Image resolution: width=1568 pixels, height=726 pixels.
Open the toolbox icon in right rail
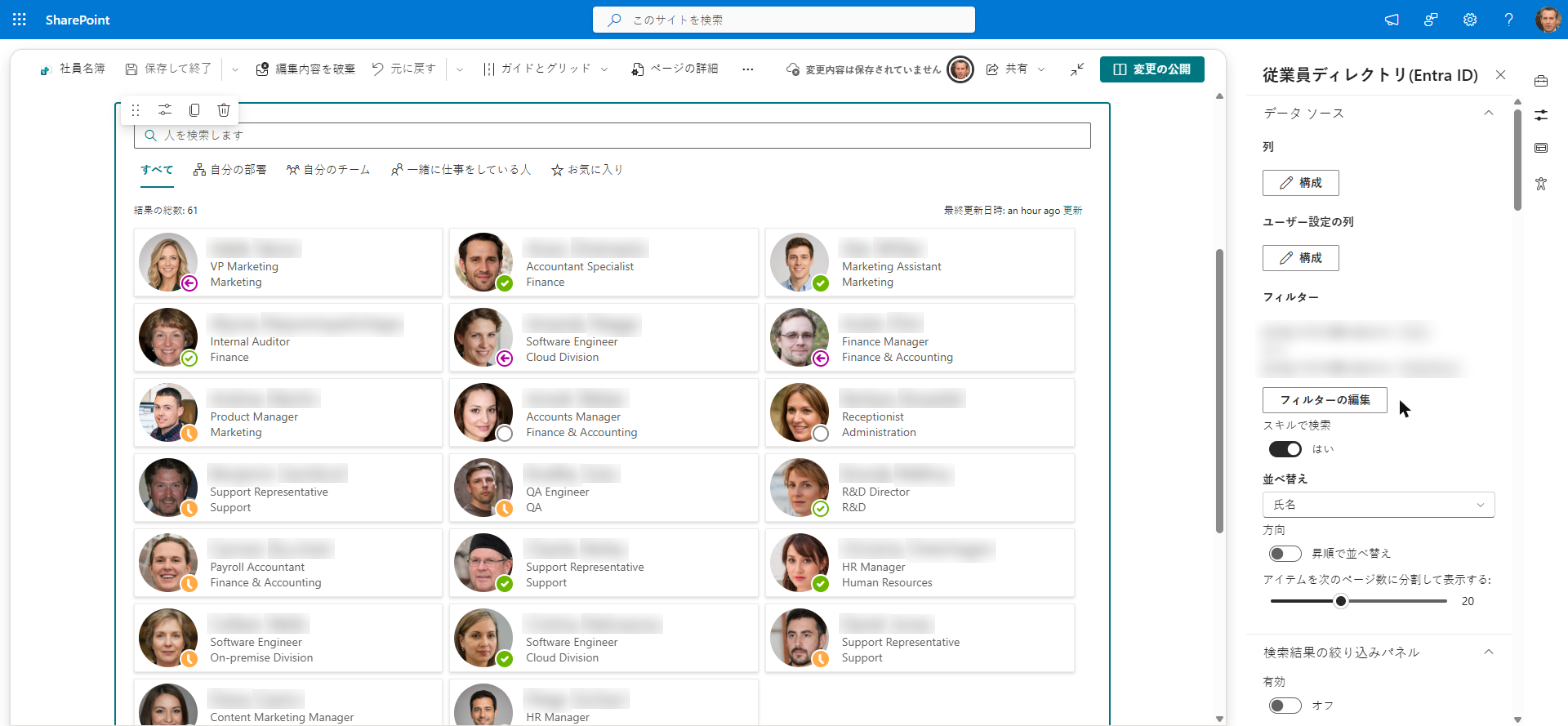[x=1541, y=80]
